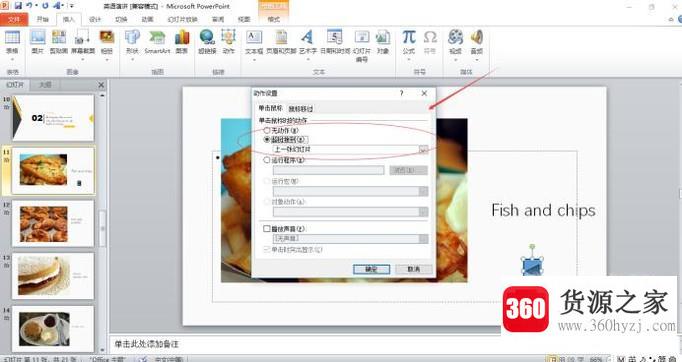The height and width of the screenshot is (362, 682).
Task: Click the Chart icon in the ribbon
Action: [182, 42]
